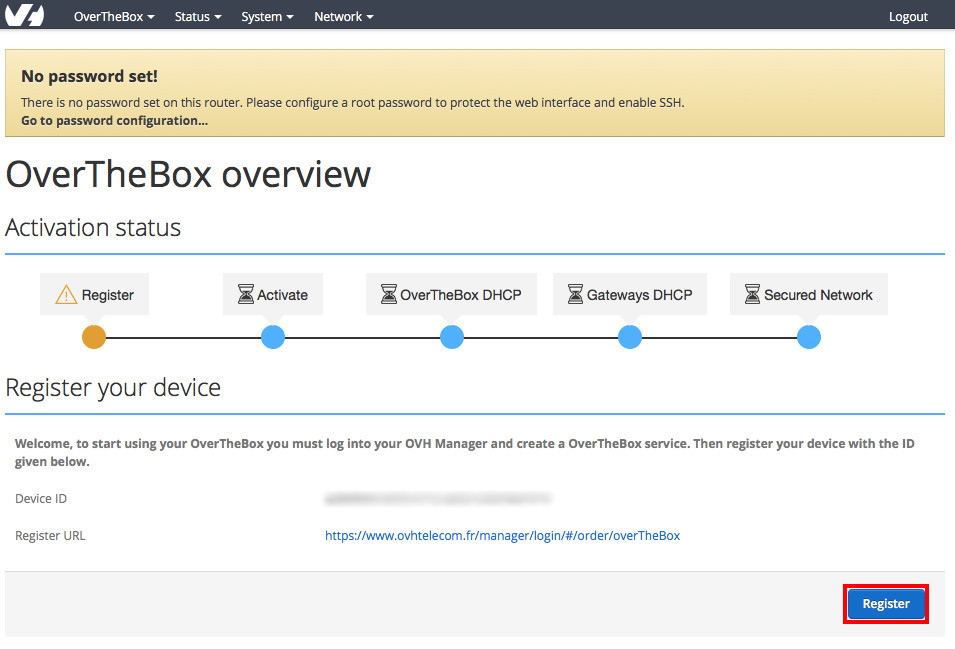The height and width of the screenshot is (649, 955).
Task: Select the Secured Network step label
Action: tap(817, 293)
